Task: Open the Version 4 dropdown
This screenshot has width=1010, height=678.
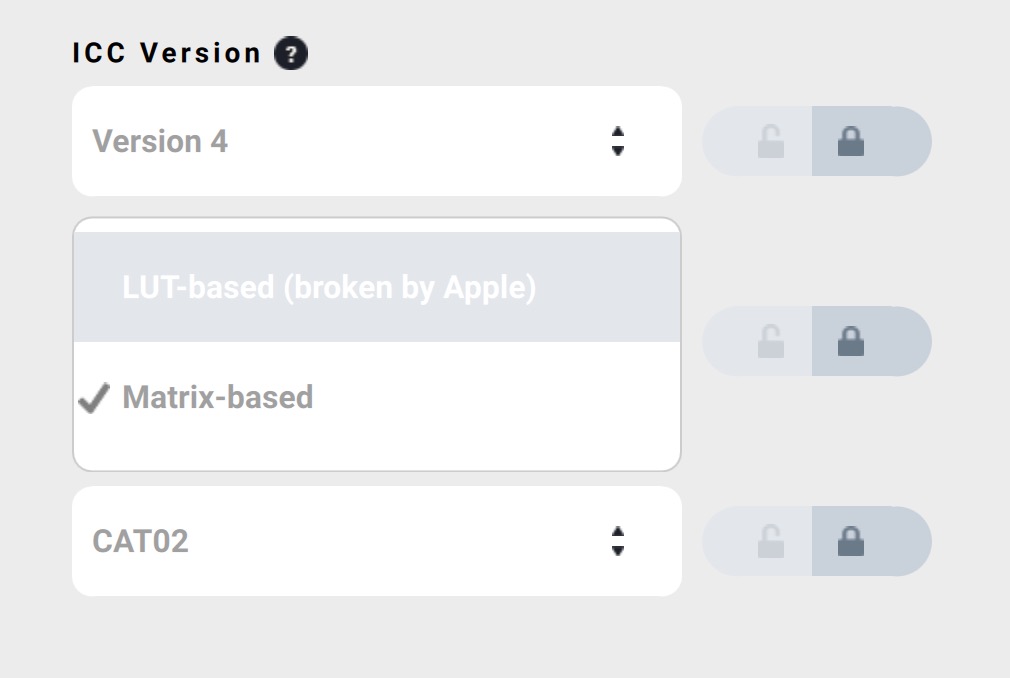Action: click(376, 141)
